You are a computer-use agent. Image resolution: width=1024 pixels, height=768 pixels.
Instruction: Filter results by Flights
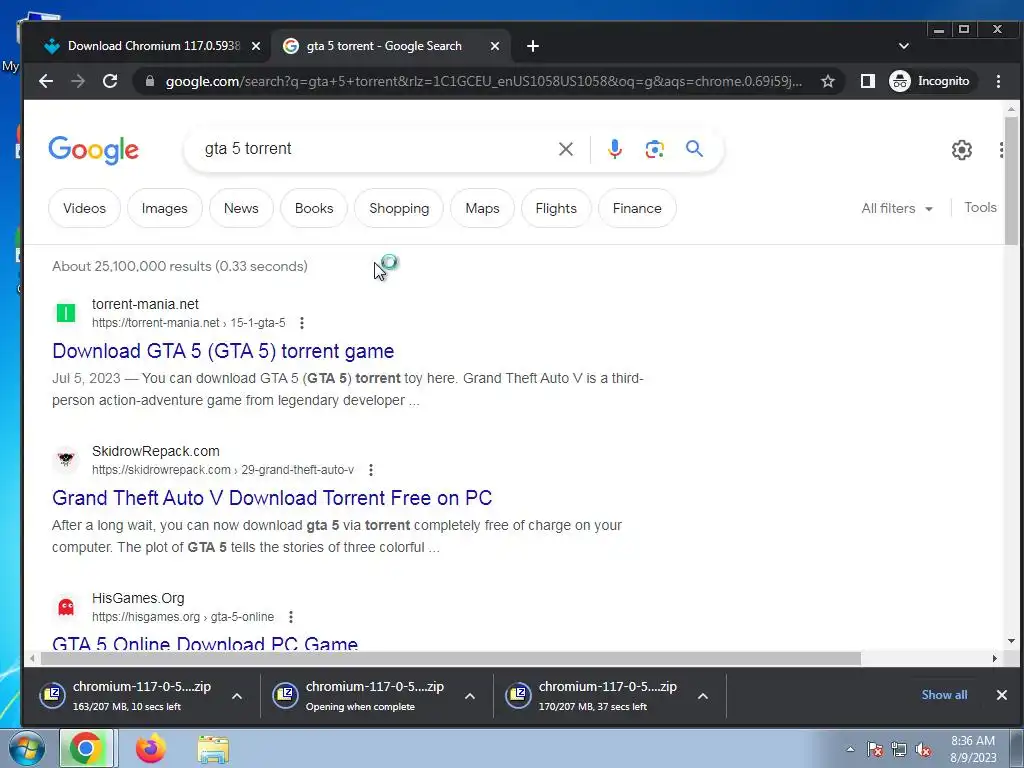click(x=556, y=208)
